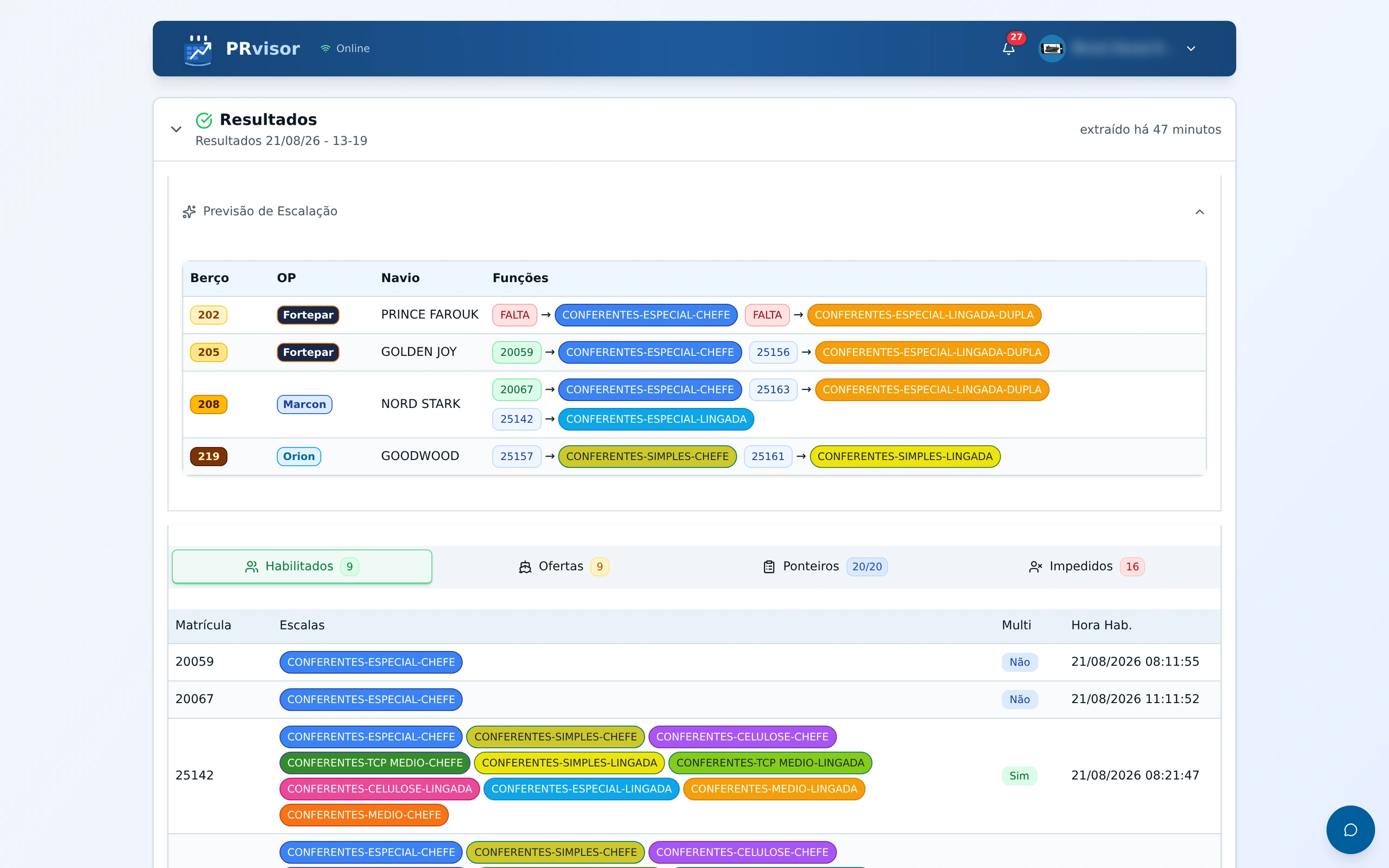Click the Matrícula column header
Viewport: 1389px width, 868px height.
pyautogui.click(x=203, y=625)
